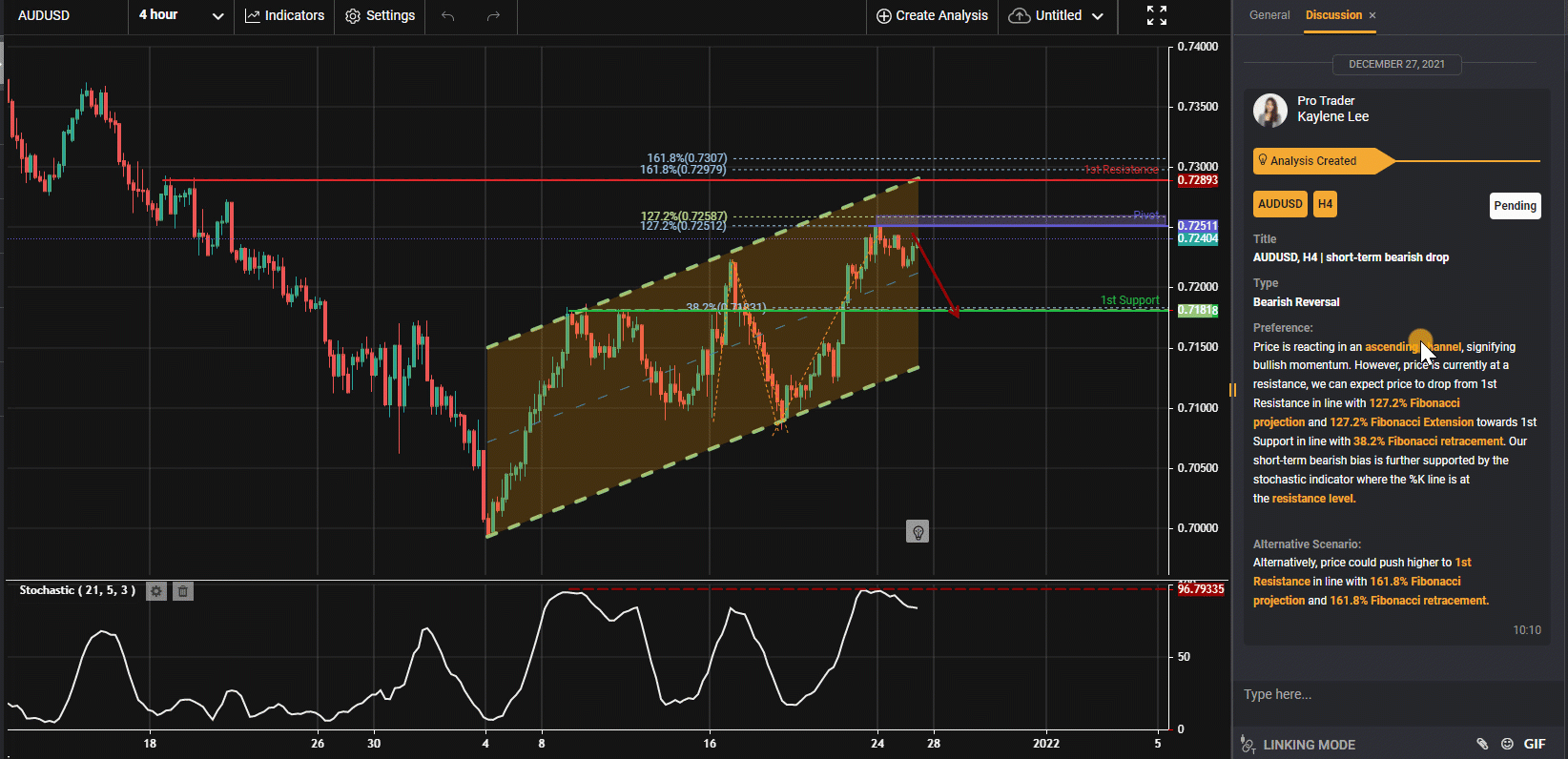
Task: Open chart Settings
Action: point(381,15)
